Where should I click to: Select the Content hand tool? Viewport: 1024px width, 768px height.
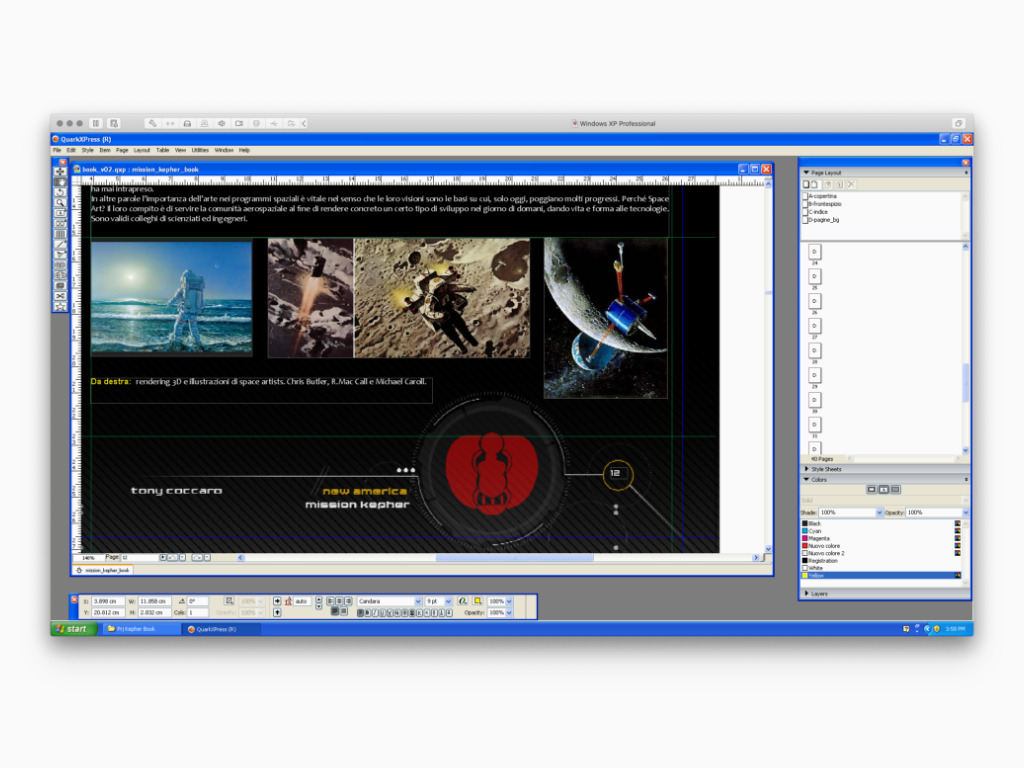coord(60,182)
